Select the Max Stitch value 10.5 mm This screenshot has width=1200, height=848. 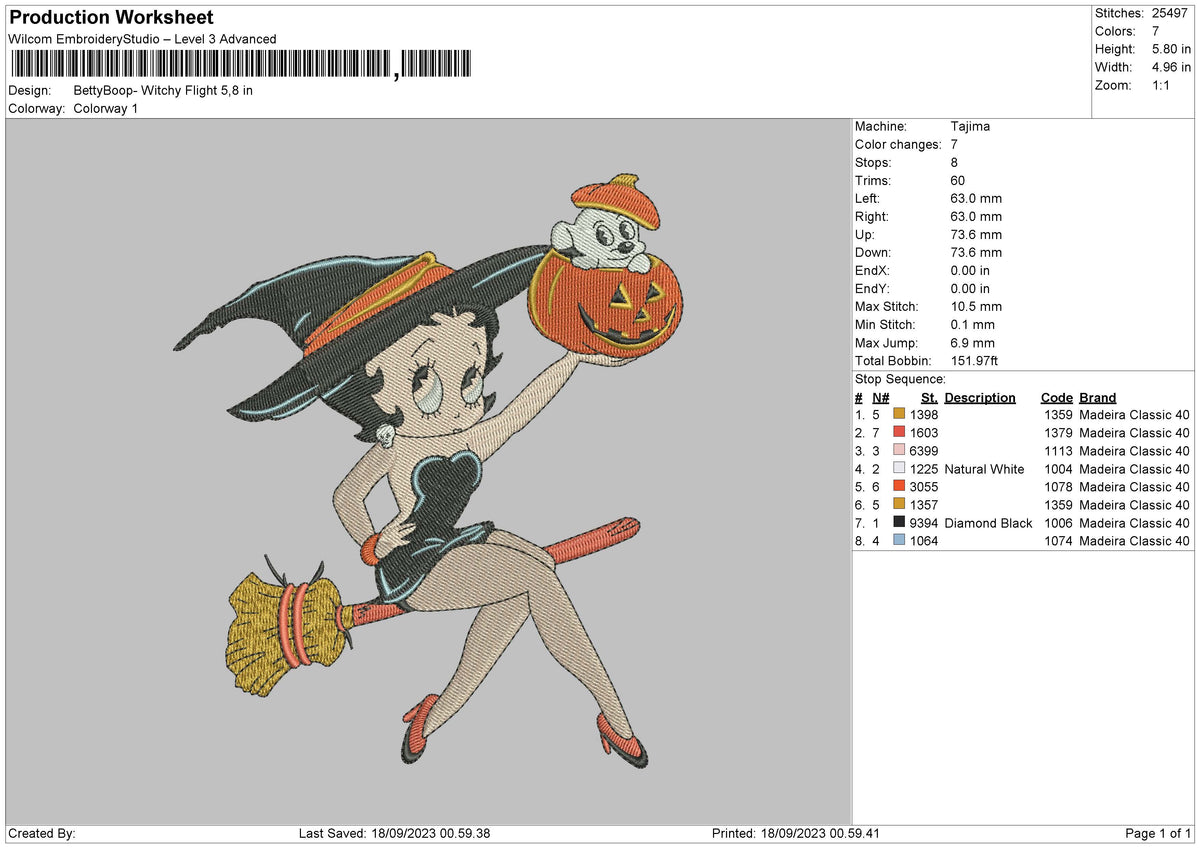(976, 306)
